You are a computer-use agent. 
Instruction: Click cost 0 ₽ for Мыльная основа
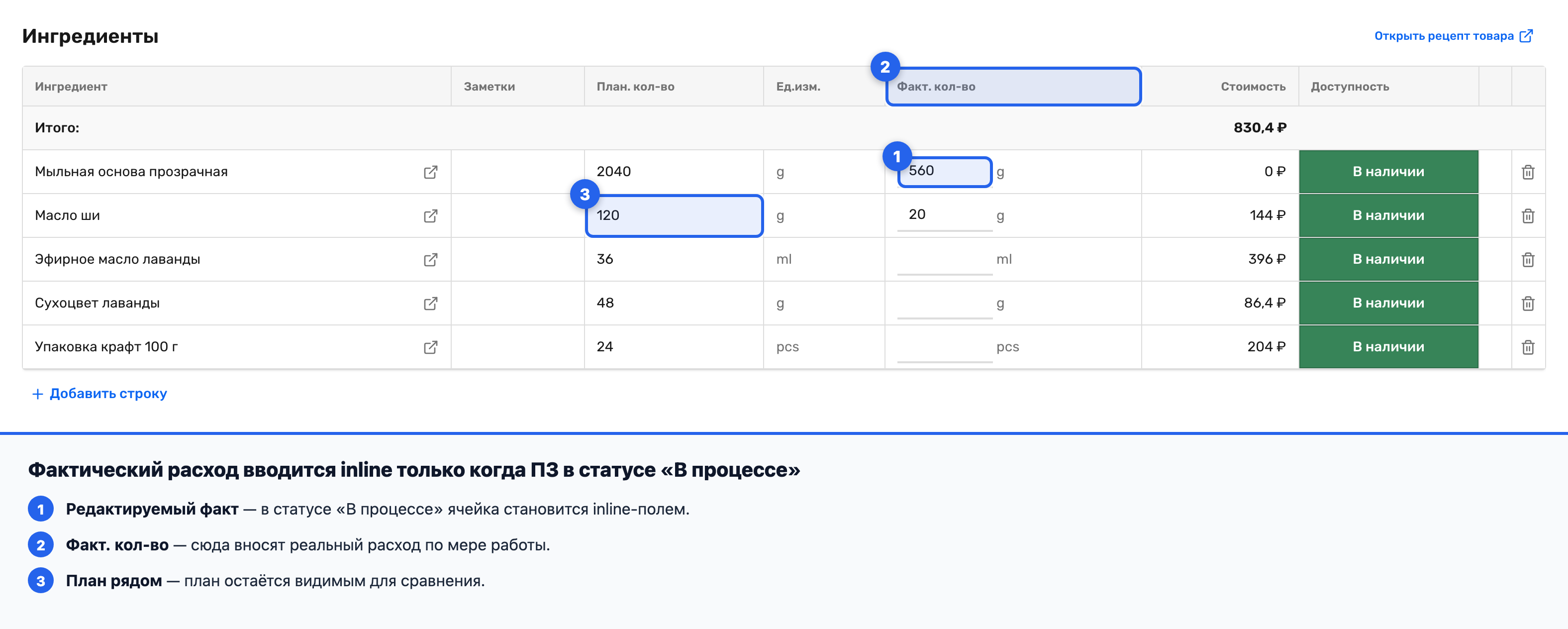tap(1274, 172)
